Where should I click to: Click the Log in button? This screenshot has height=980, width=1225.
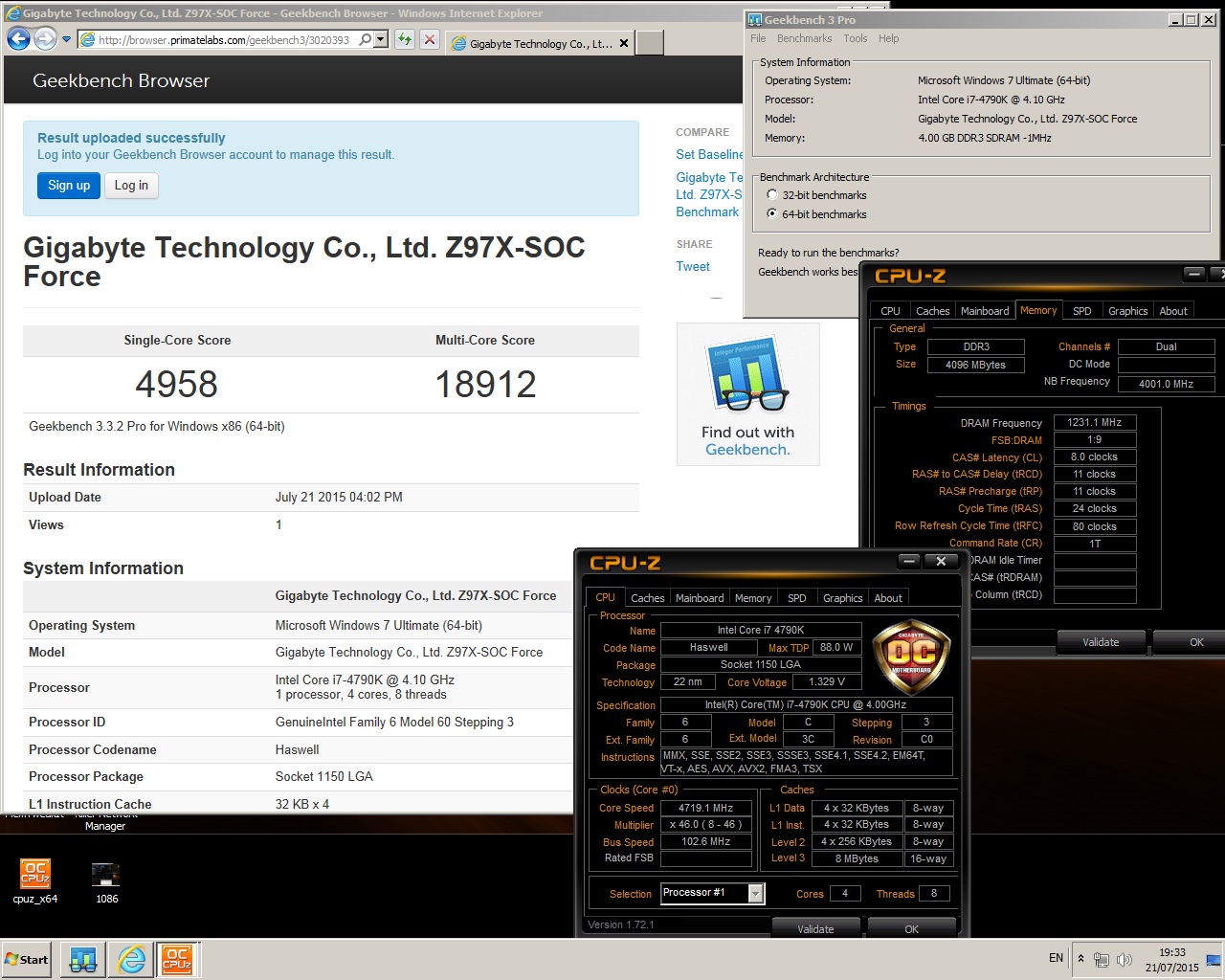point(131,186)
